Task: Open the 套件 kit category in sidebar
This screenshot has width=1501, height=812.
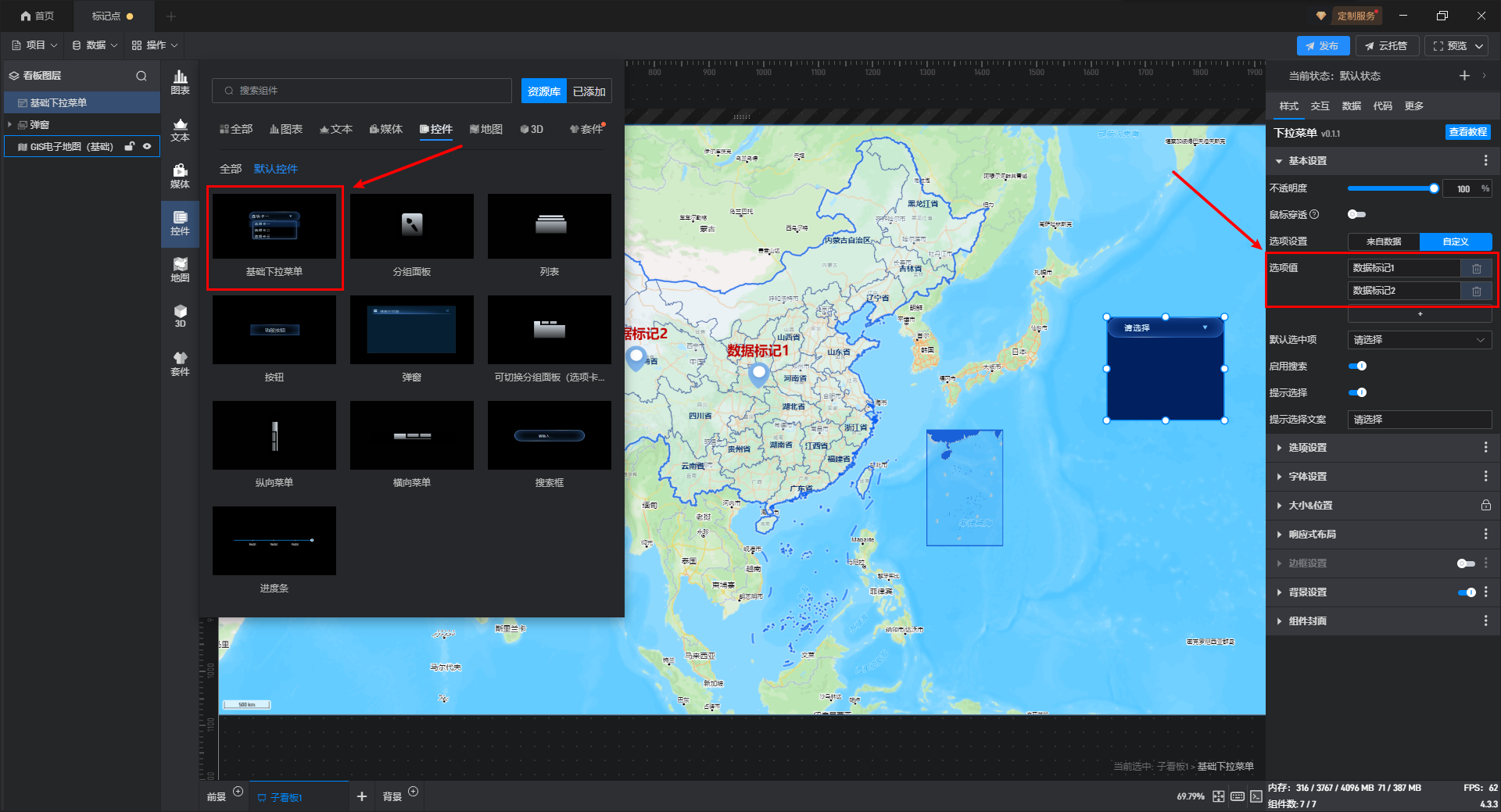Action: [180, 364]
